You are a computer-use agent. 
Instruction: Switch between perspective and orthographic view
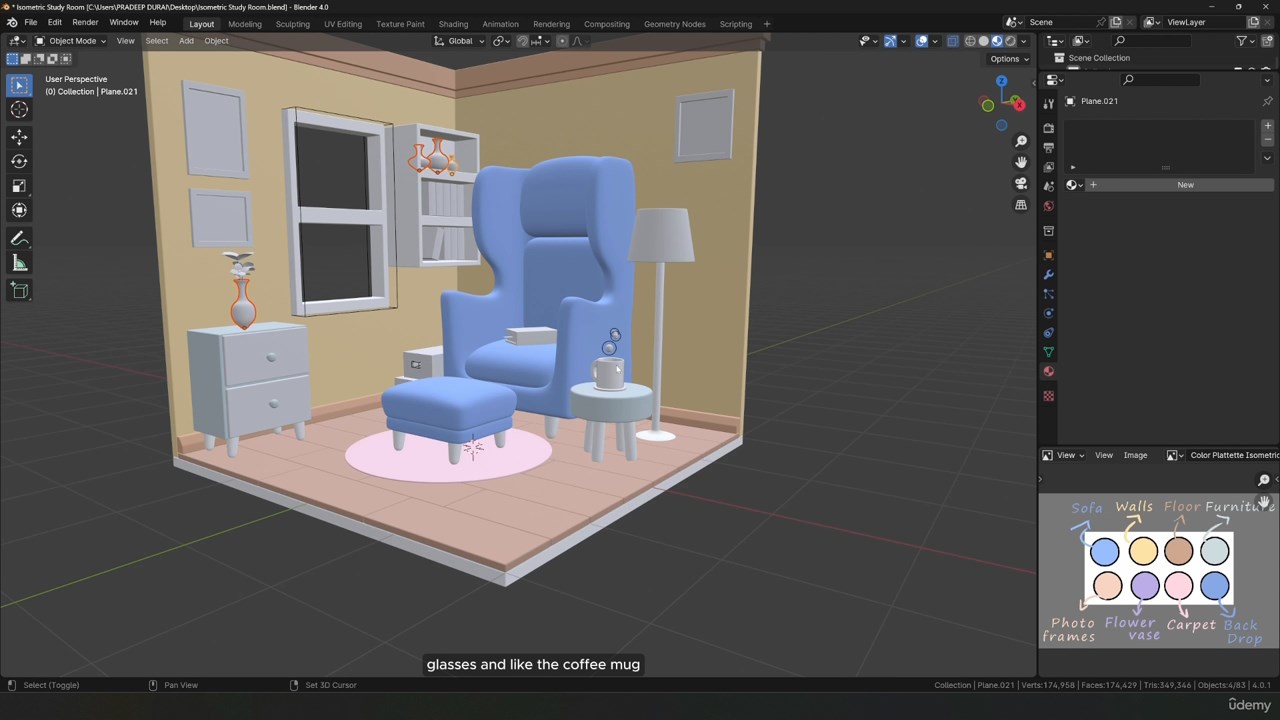(x=1020, y=205)
